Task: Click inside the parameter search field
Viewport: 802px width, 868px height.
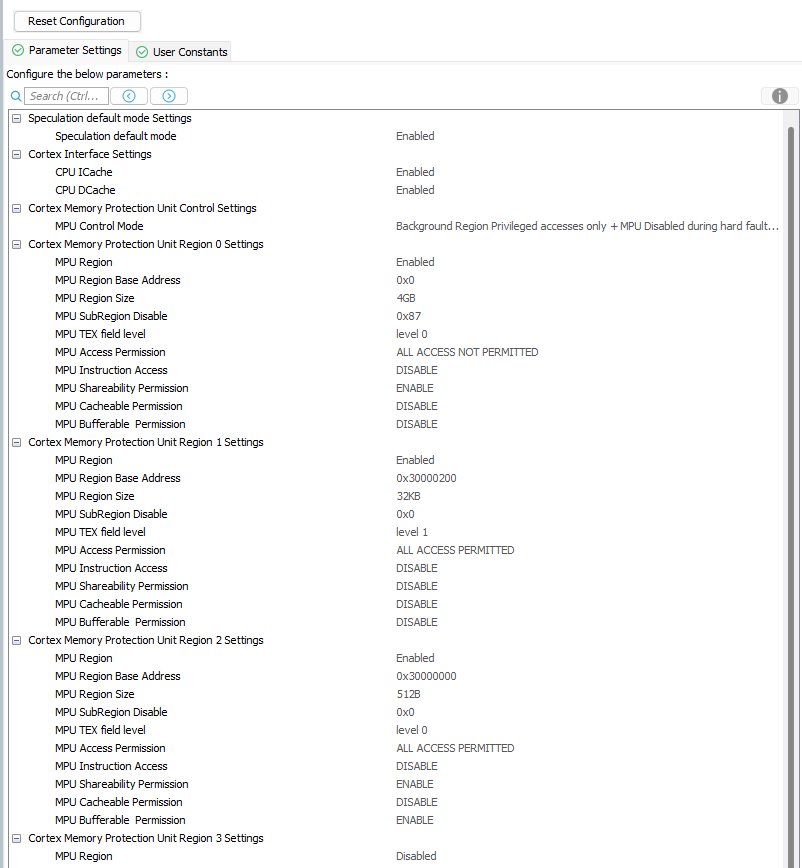Action: pos(65,95)
